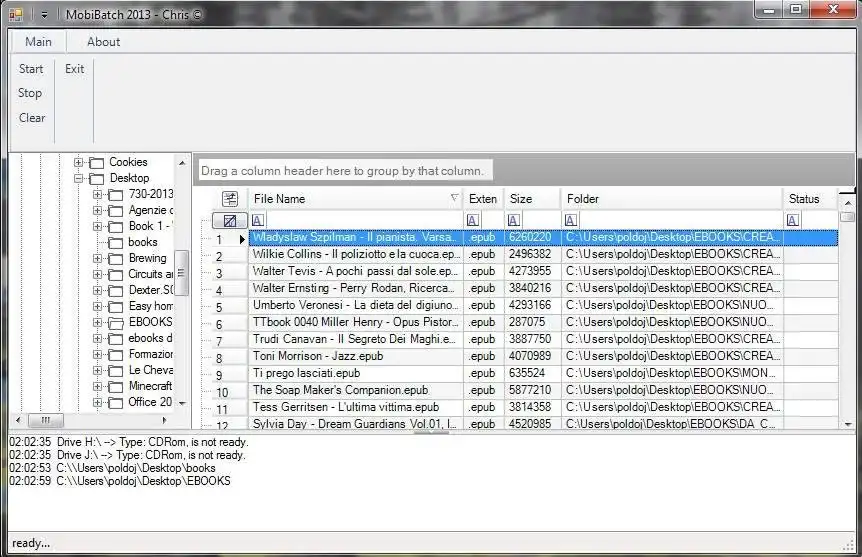Open the About tab

103,42
